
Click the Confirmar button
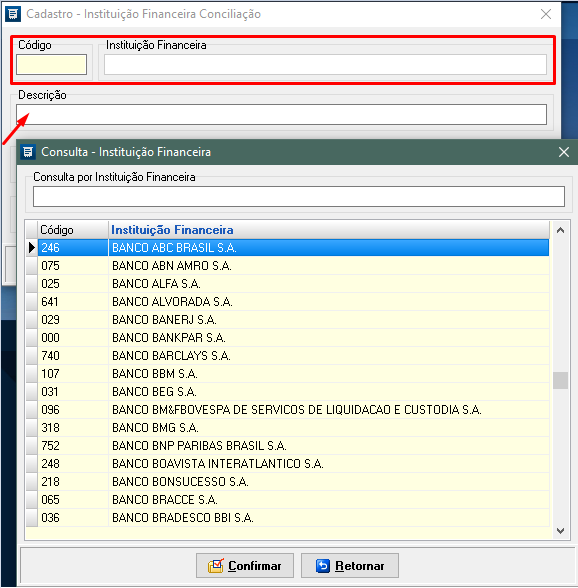pyautogui.click(x=245, y=566)
